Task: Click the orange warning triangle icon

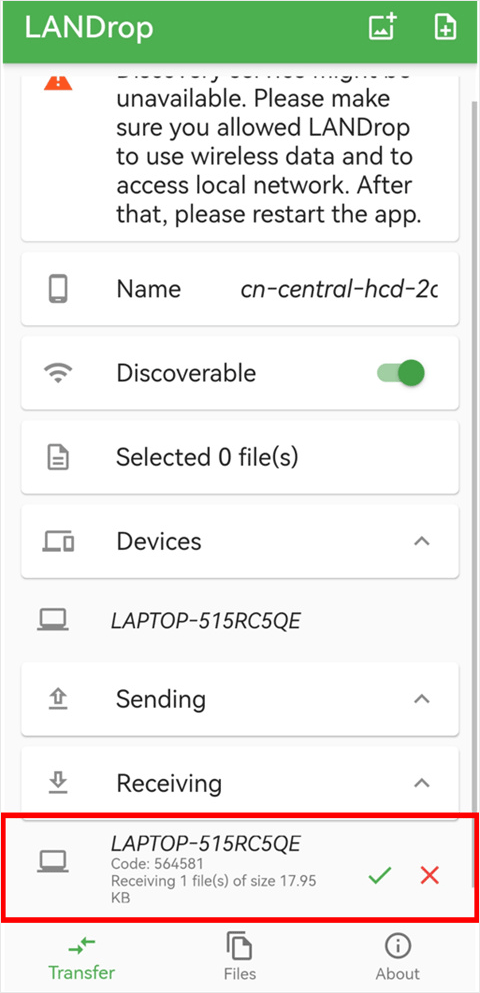Action: [58, 82]
